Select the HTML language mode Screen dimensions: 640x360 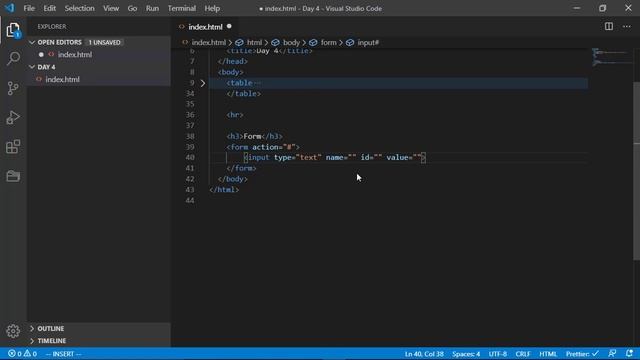pyautogui.click(x=548, y=354)
